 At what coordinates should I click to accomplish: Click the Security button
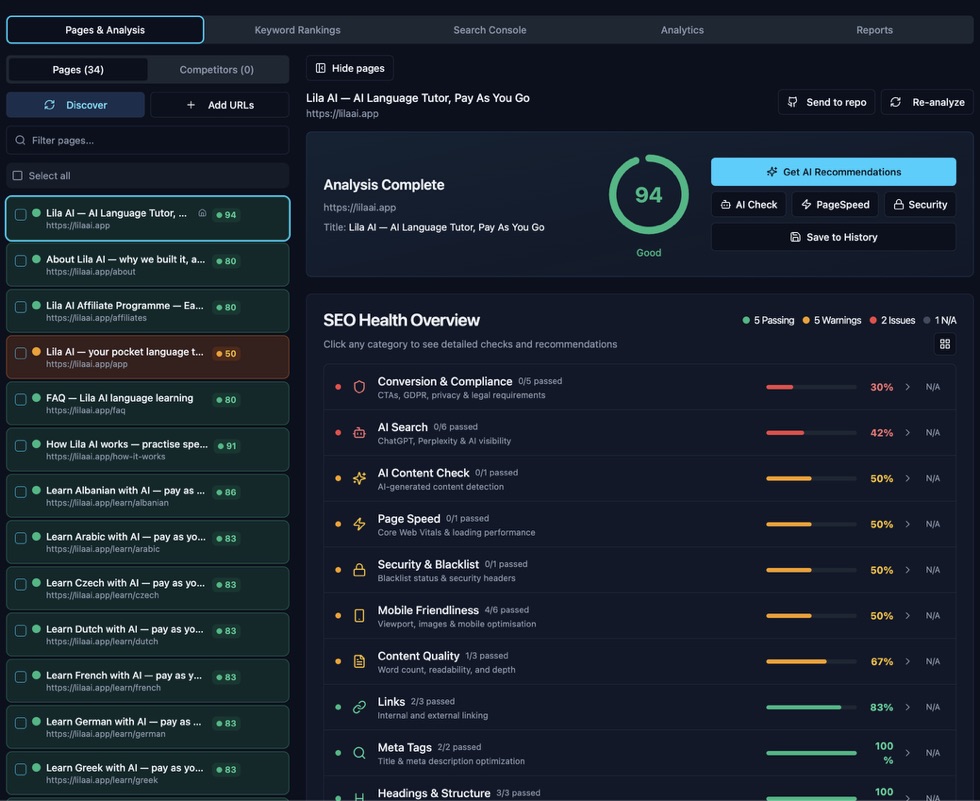click(920, 204)
